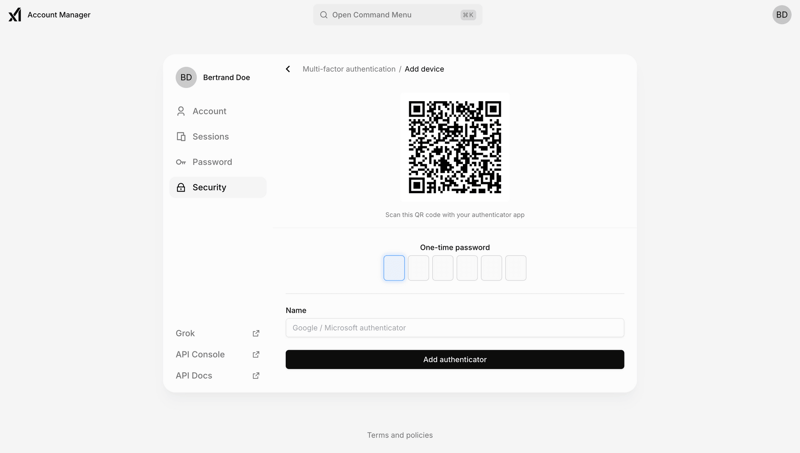The width and height of the screenshot is (800, 453).
Task: Go back to Multi-factor authentication breadcrumb
Action: (348, 69)
